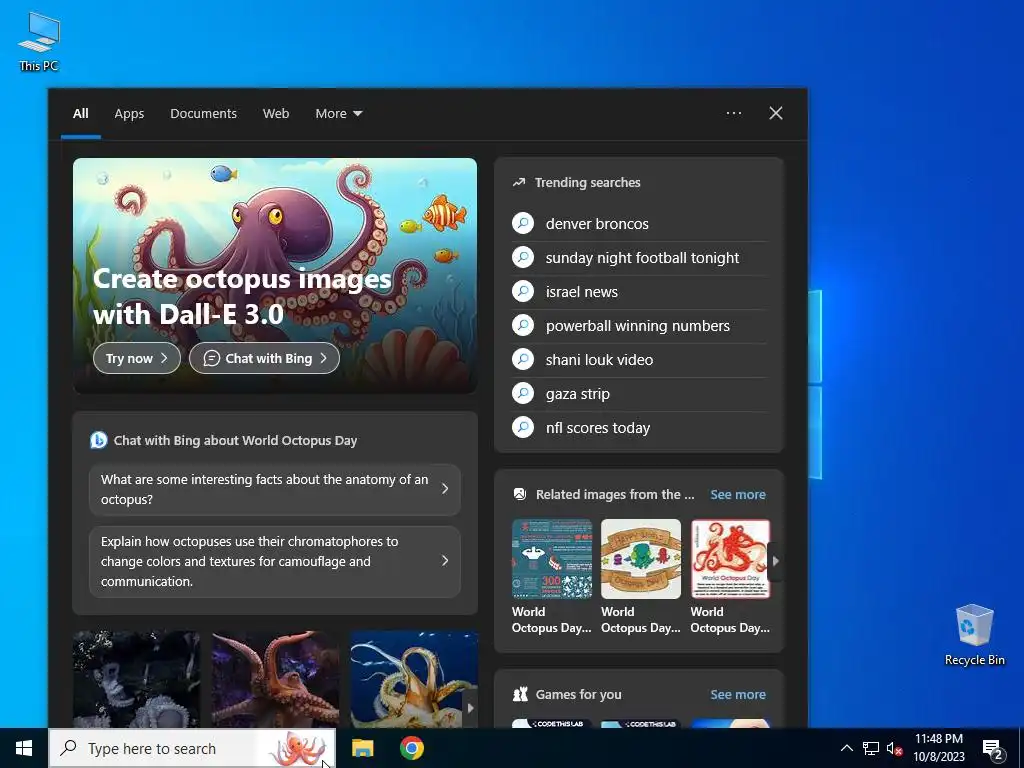This screenshot has height=768, width=1024.
Task: Click the Games for you chess icon
Action: coord(520,694)
